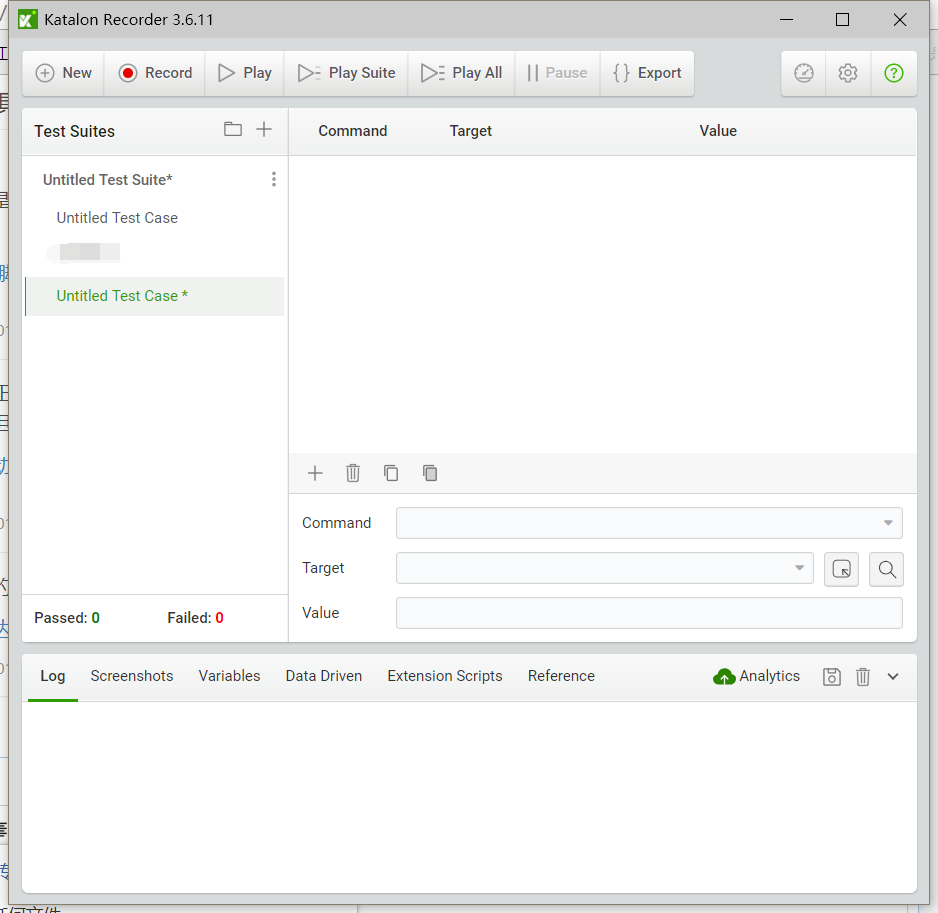
Task: Select the Untitled Test Suite* row
Action: tap(153, 179)
